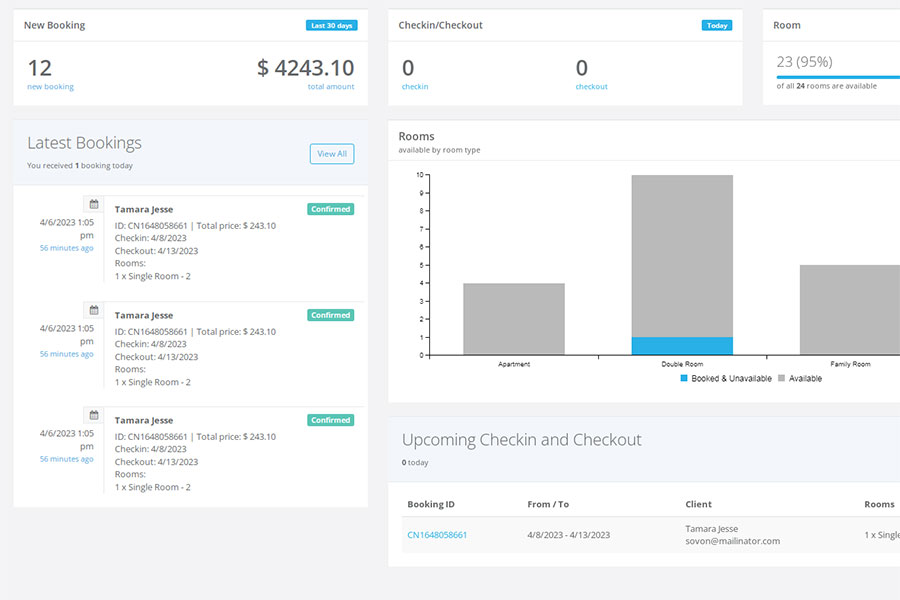The height and width of the screenshot is (600, 900).
Task: Click the calendar icon of the second booking
Action: [x=94, y=310]
